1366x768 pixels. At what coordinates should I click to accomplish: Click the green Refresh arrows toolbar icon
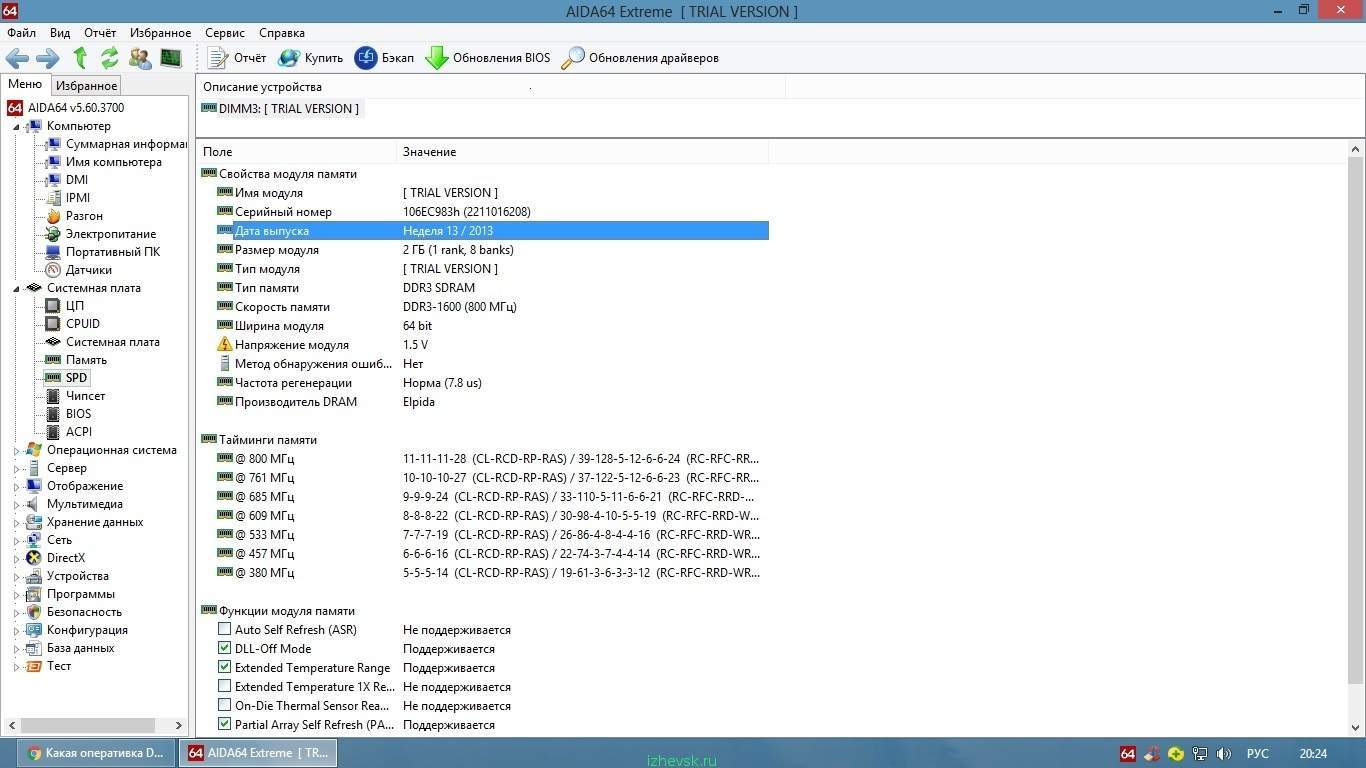110,58
